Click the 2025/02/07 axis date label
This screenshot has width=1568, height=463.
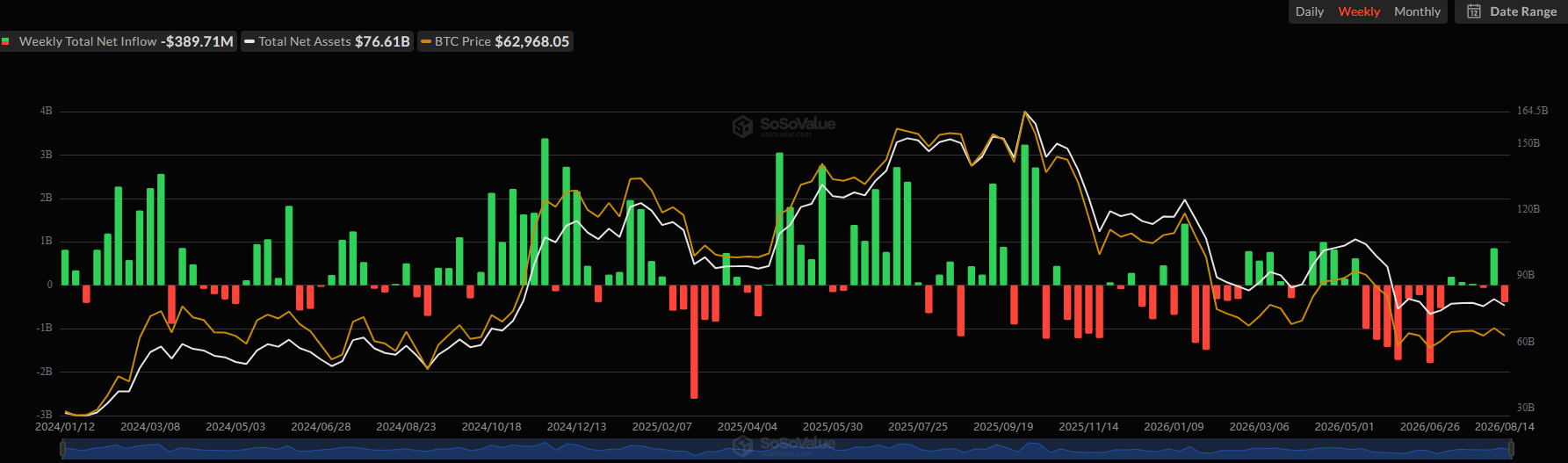[661, 427]
